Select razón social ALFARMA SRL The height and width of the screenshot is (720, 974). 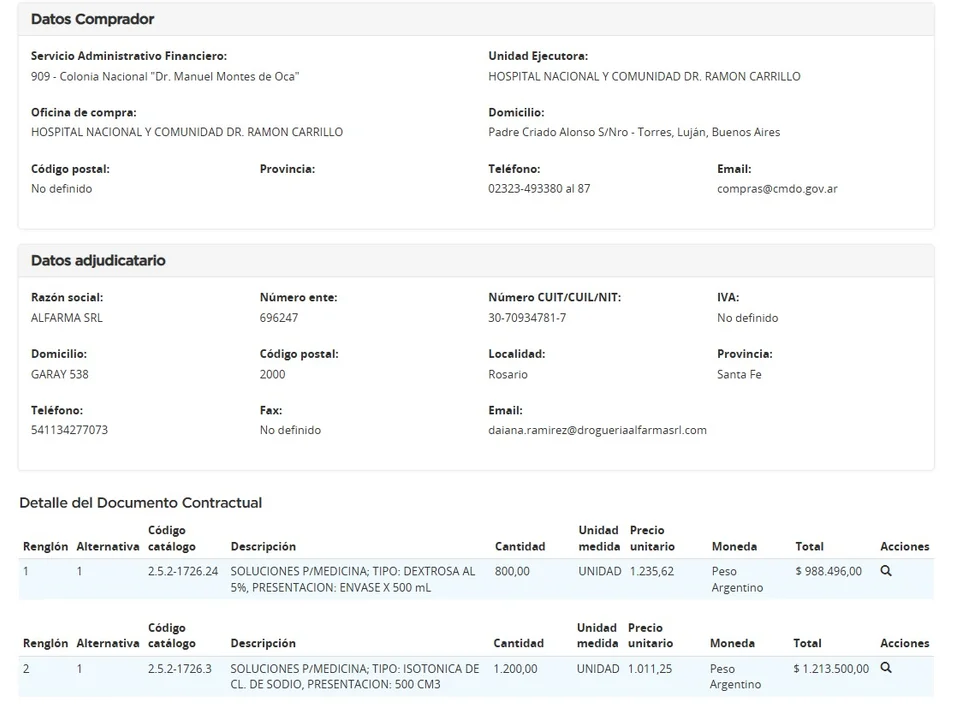66,317
